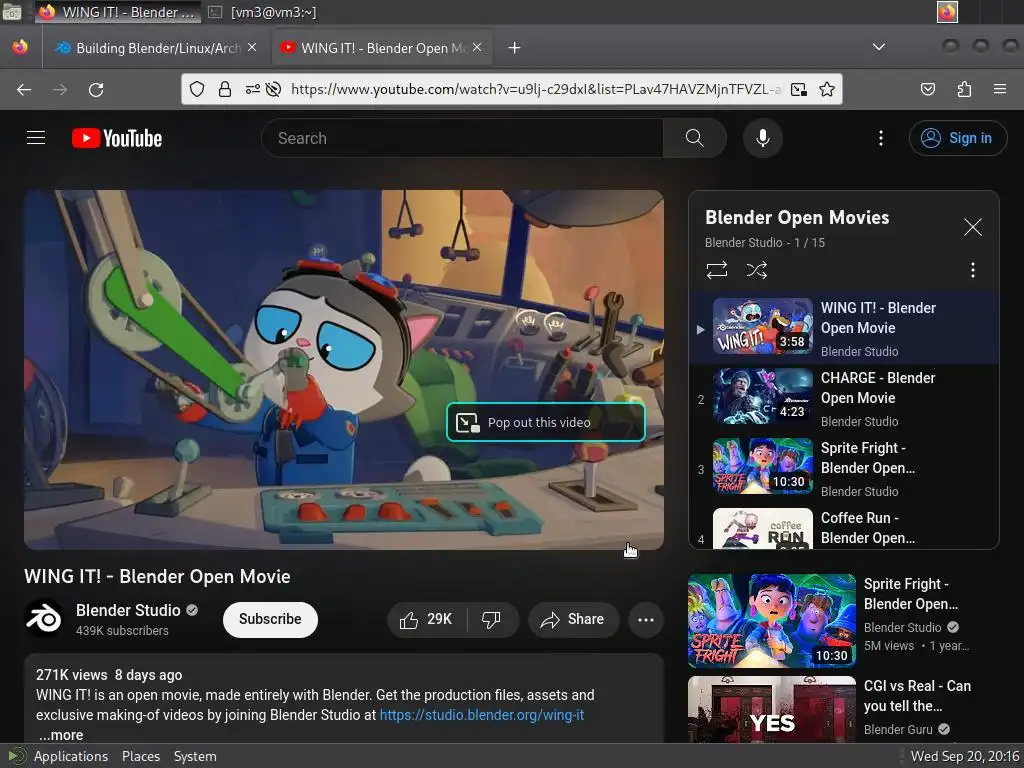Close the WING IT! browser tab
This screenshot has height=768, width=1024.
(x=477, y=48)
